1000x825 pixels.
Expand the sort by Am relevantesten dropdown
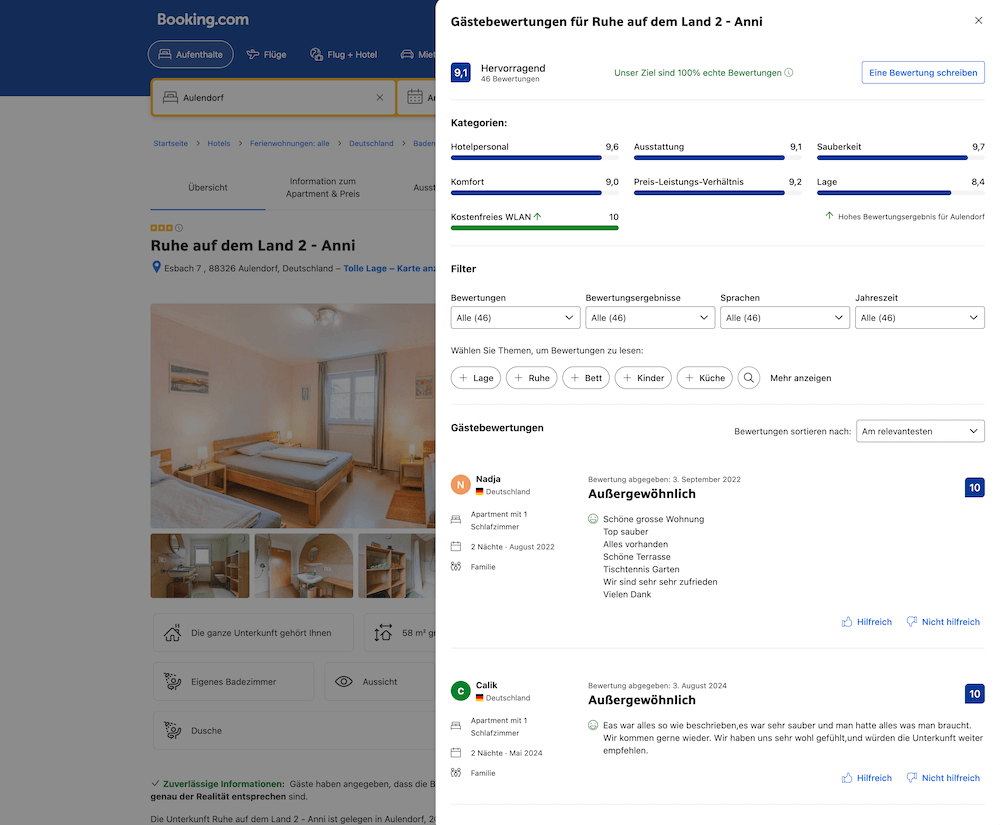[920, 431]
